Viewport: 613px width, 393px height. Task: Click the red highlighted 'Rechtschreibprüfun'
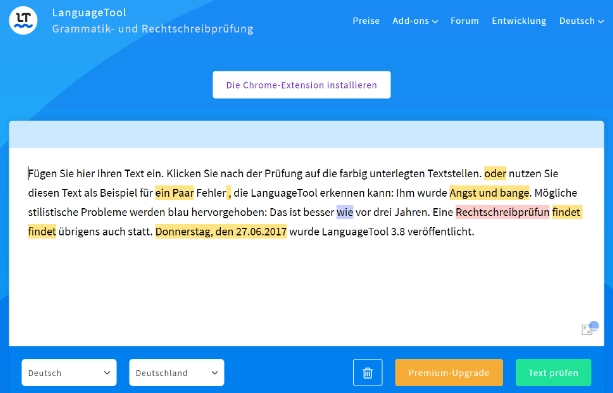click(x=502, y=212)
